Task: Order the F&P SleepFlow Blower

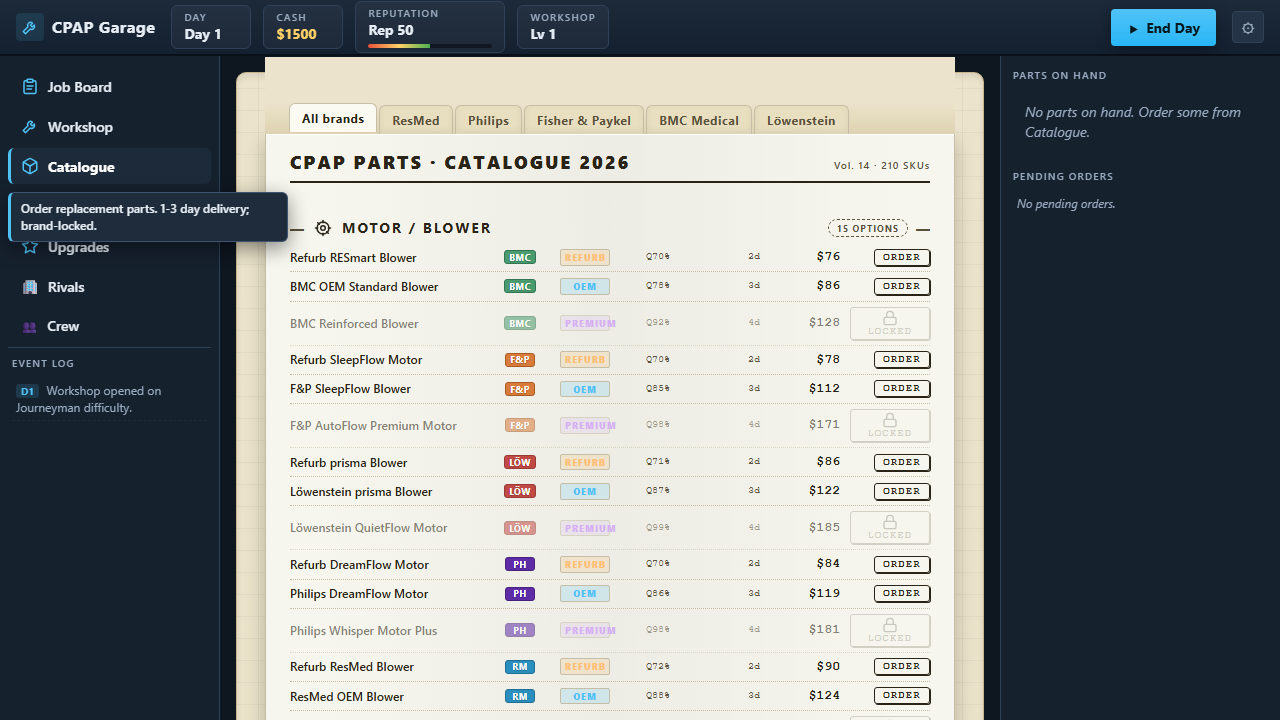Action: (902, 388)
